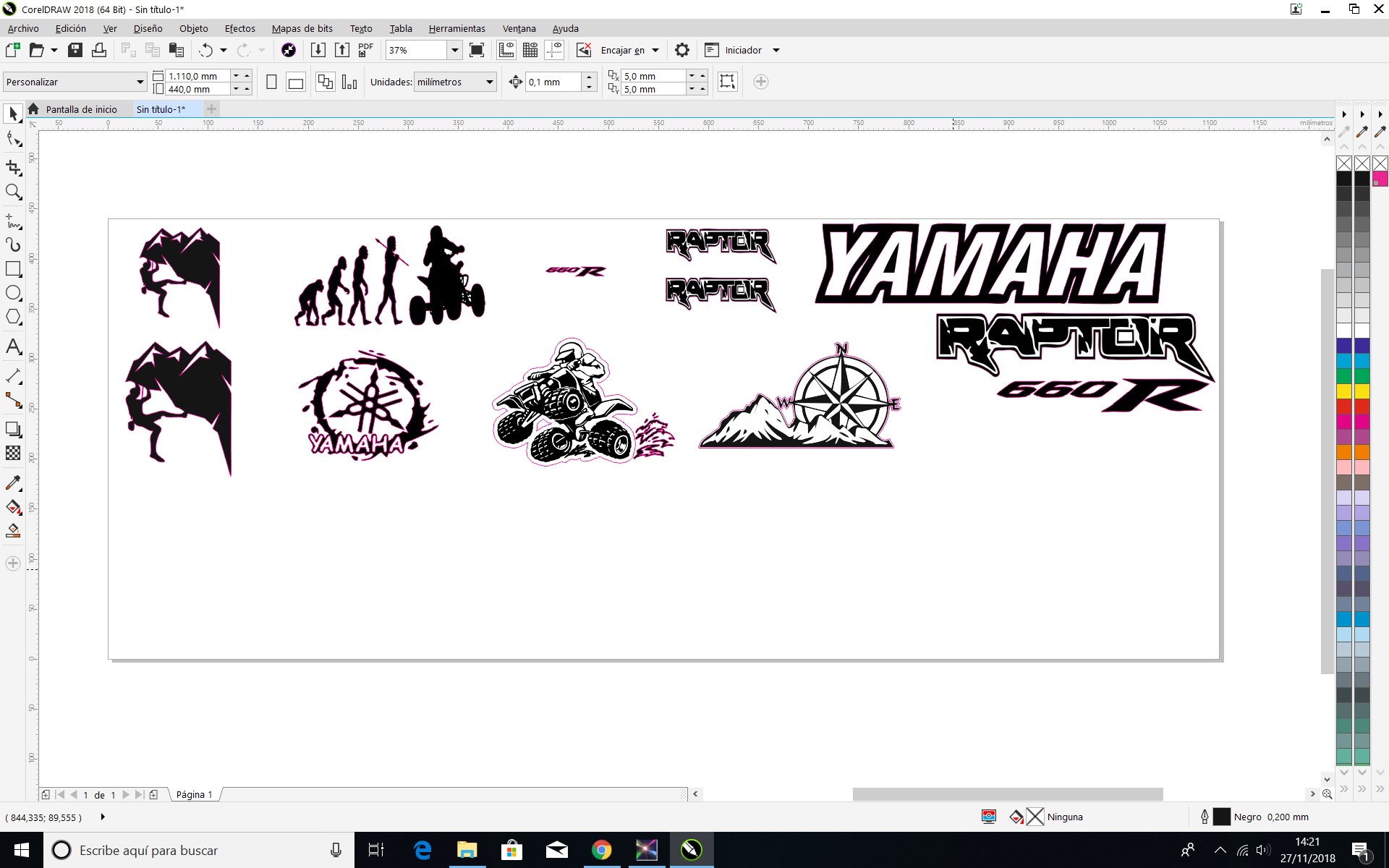Set Landscape page orientation
1389x868 pixels.
coord(296,82)
